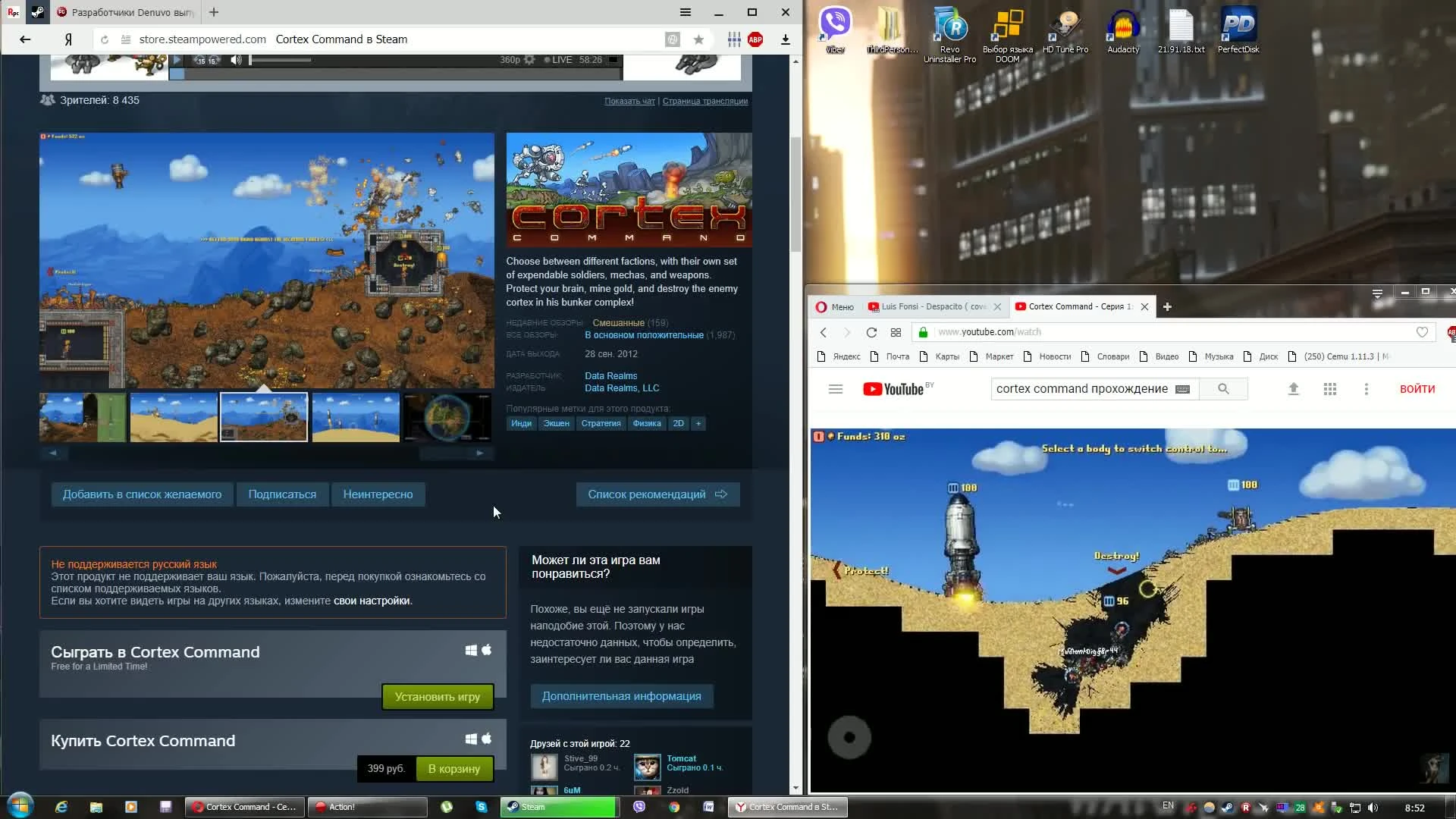Click the Yandex home logo button
Viewport: 1456px width, 819px height.
[68, 39]
